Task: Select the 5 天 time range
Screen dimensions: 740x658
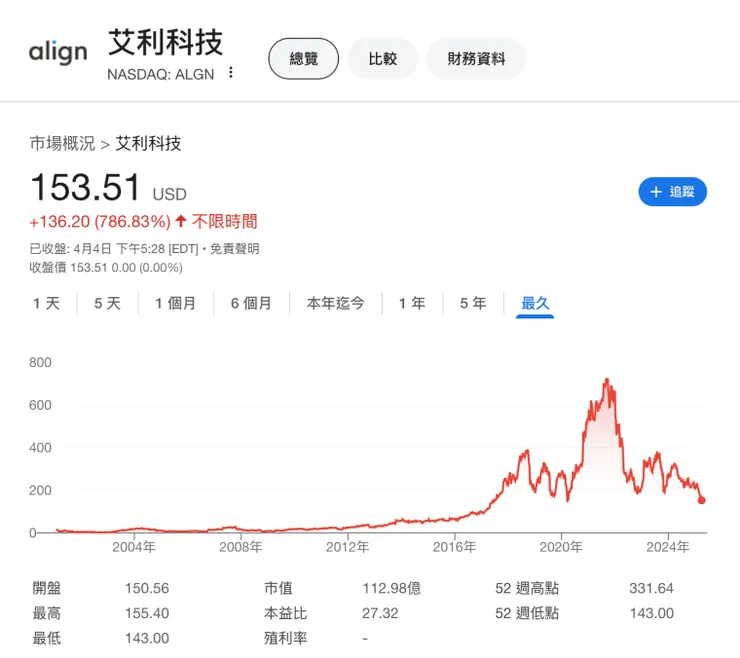Action: [x=108, y=303]
